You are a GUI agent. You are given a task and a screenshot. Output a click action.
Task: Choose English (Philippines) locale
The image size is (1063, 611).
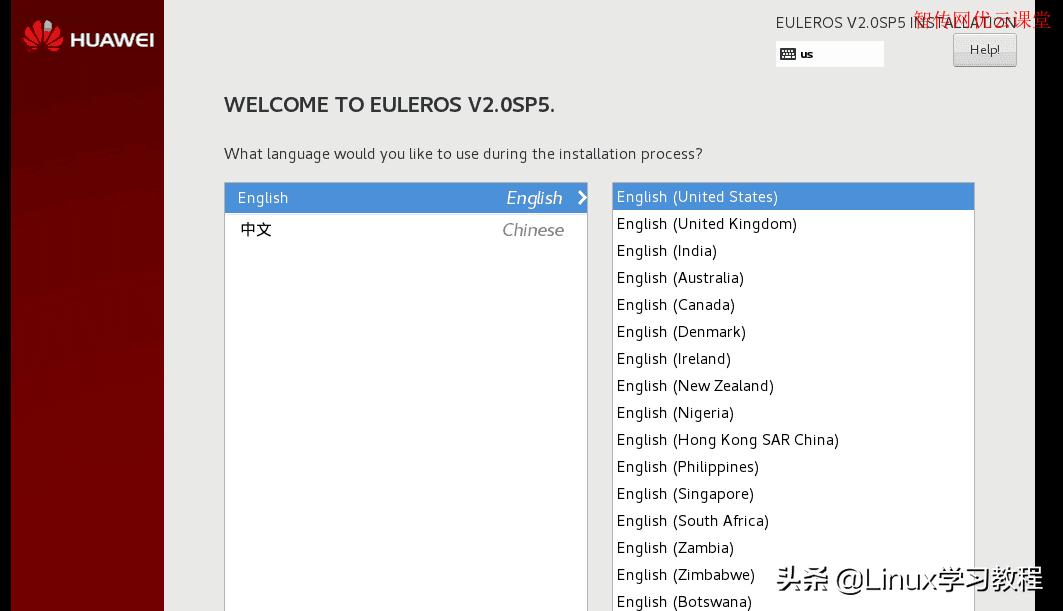(793, 467)
